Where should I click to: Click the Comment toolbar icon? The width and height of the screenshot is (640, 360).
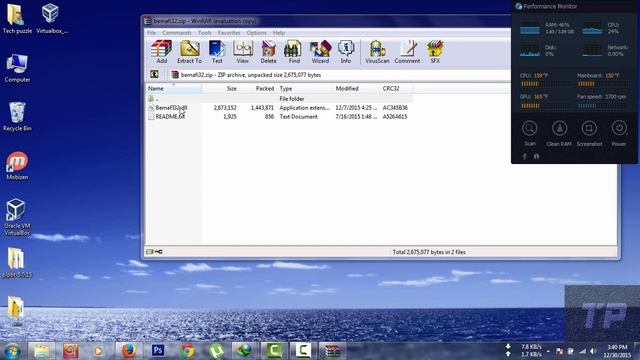407,52
